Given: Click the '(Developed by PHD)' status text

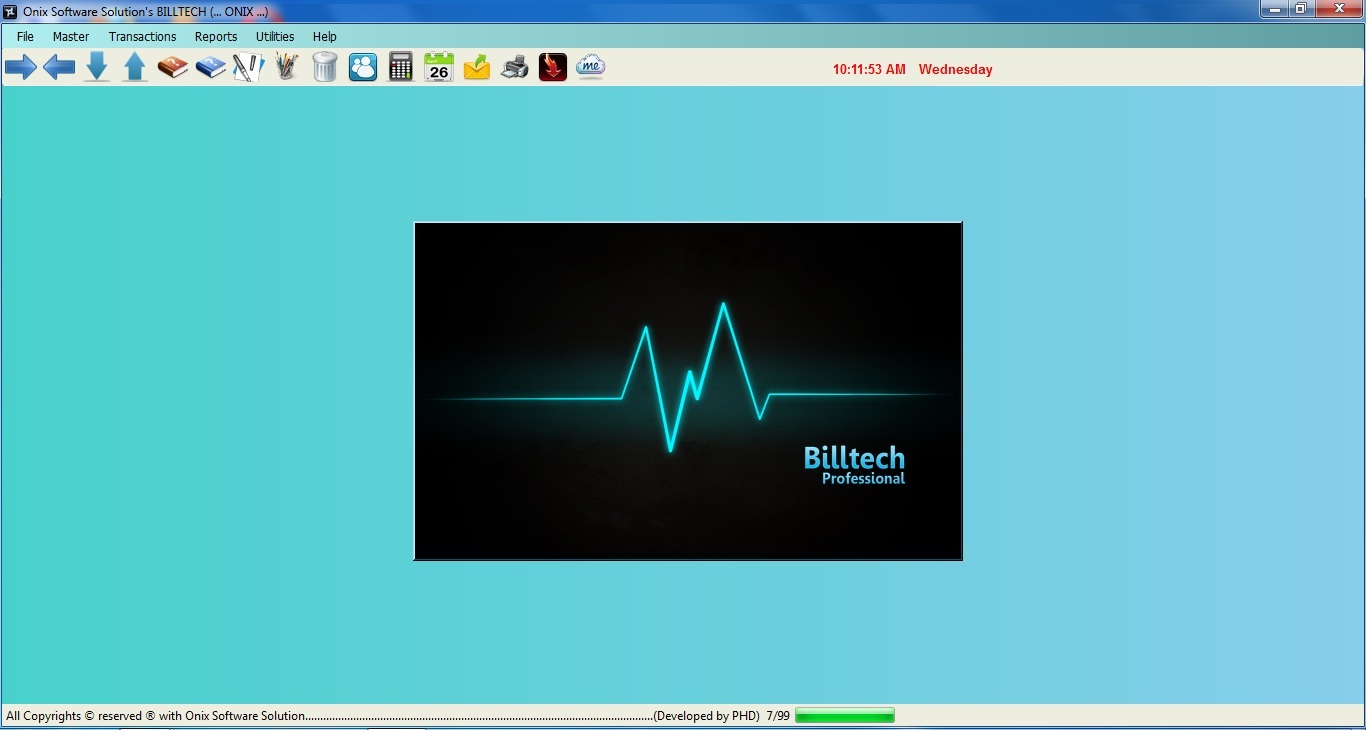Looking at the screenshot, I should point(706,716).
